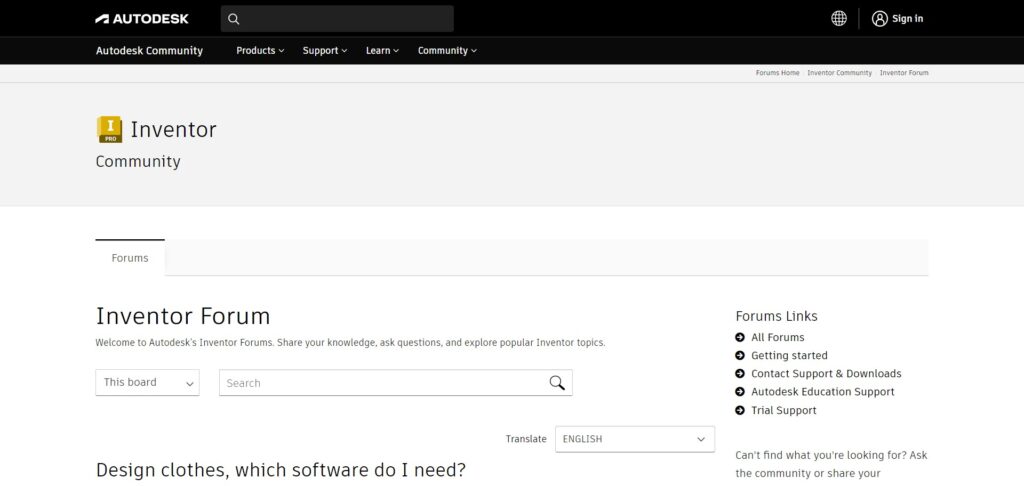Click the Inventor PRO product icon
The height and width of the screenshot is (486, 1024).
[x=109, y=129]
